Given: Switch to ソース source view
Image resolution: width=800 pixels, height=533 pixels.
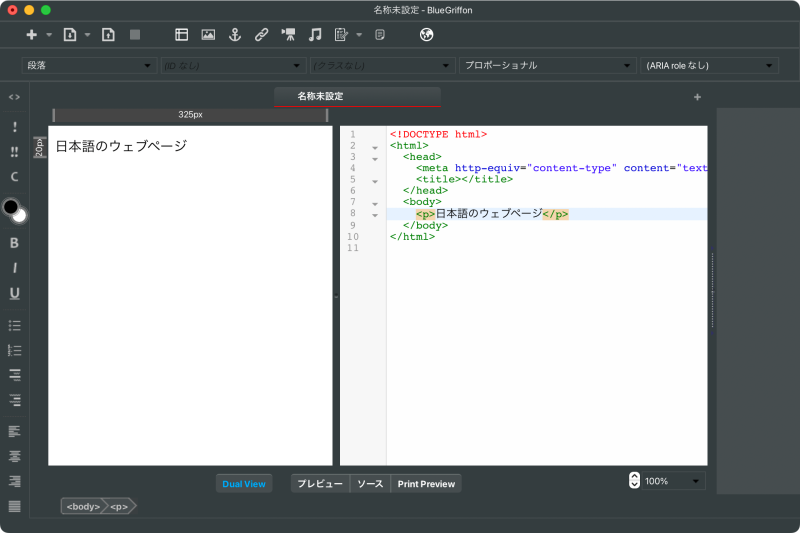Looking at the screenshot, I should (370, 484).
